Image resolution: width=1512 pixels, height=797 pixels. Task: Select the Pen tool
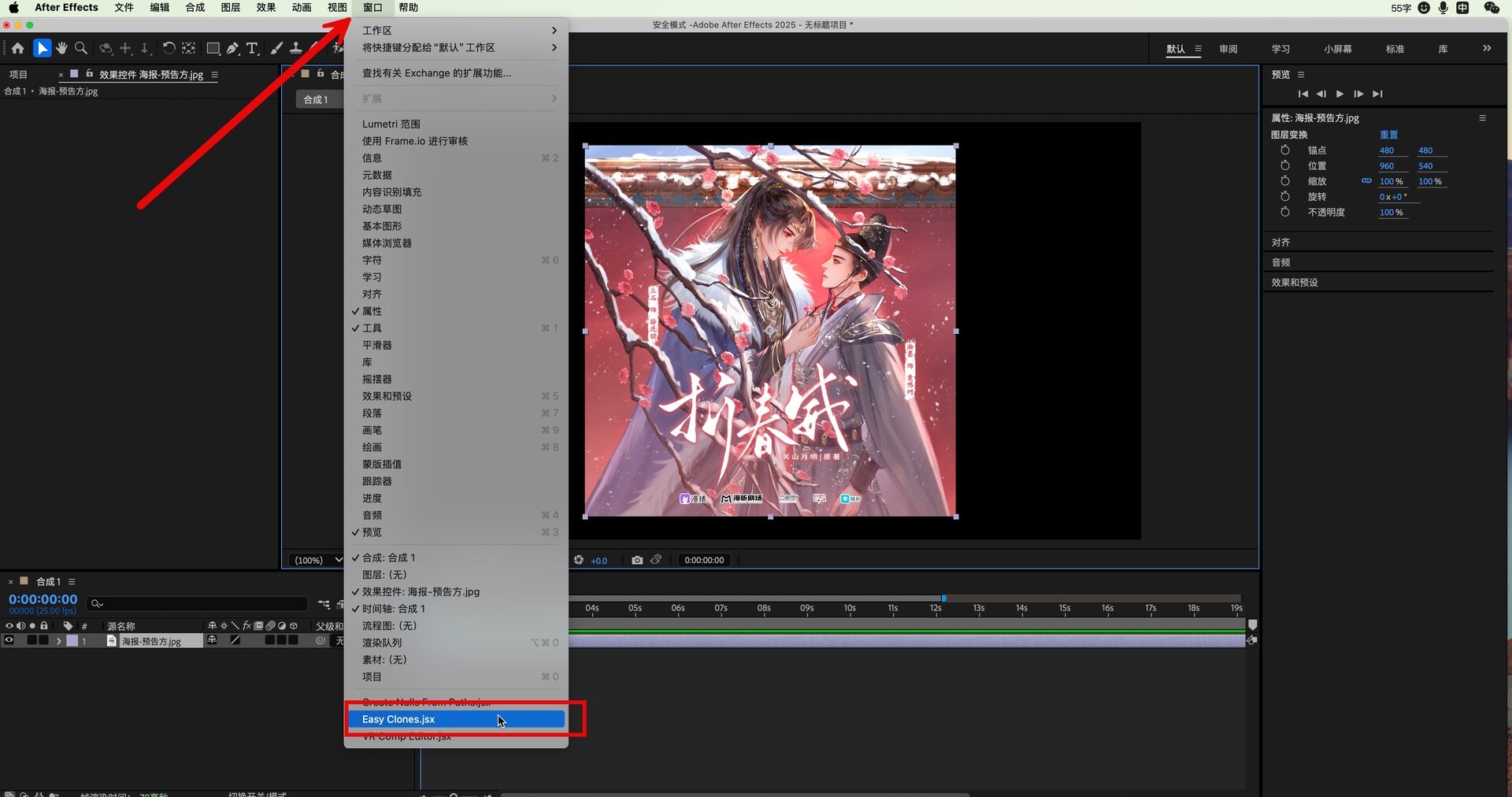[x=233, y=49]
